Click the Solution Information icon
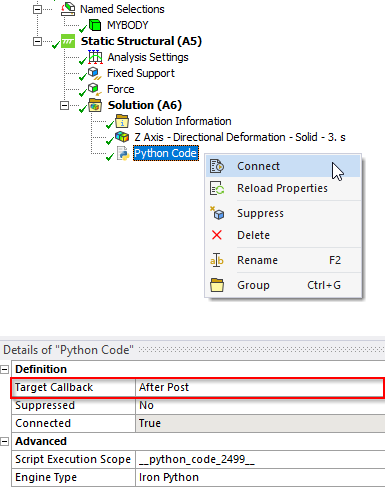Image resolution: width=385 pixels, height=496 pixels. click(x=122, y=121)
